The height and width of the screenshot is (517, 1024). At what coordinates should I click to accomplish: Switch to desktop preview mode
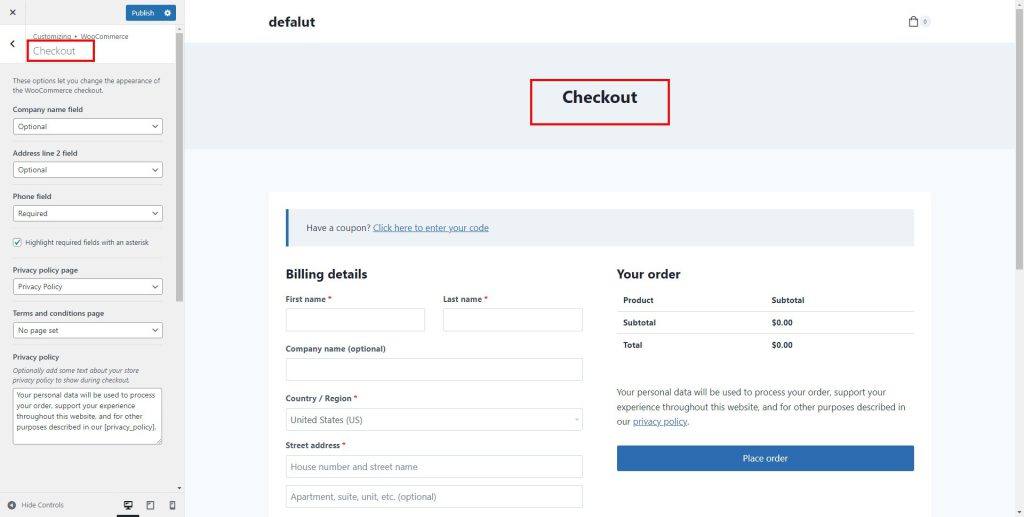click(x=128, y=505)
